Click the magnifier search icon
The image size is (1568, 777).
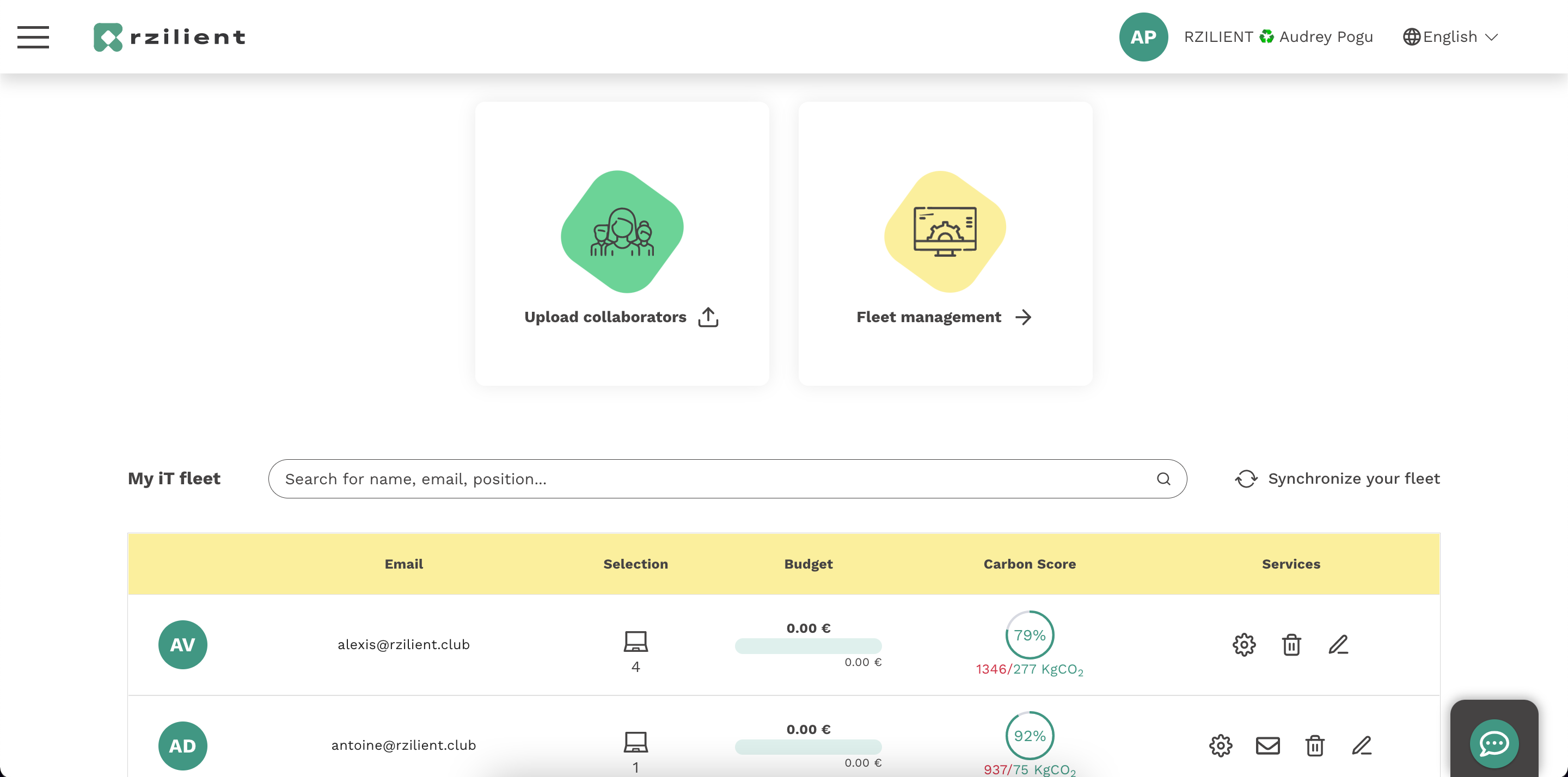(1163, 479)
